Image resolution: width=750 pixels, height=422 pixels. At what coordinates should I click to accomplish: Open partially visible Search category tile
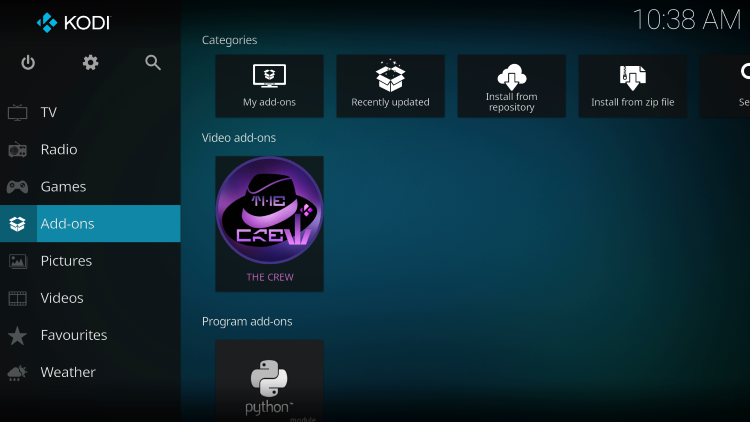point(725,86)
